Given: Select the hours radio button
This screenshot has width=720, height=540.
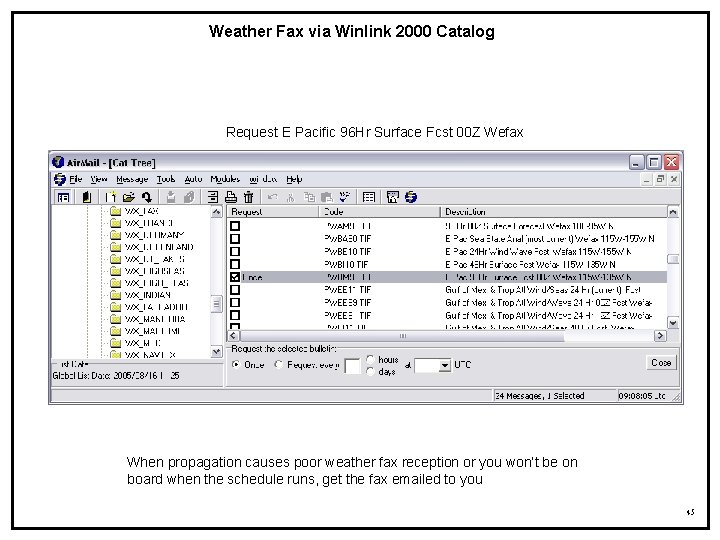Looking at the screenshot, I should pos(371,360).
